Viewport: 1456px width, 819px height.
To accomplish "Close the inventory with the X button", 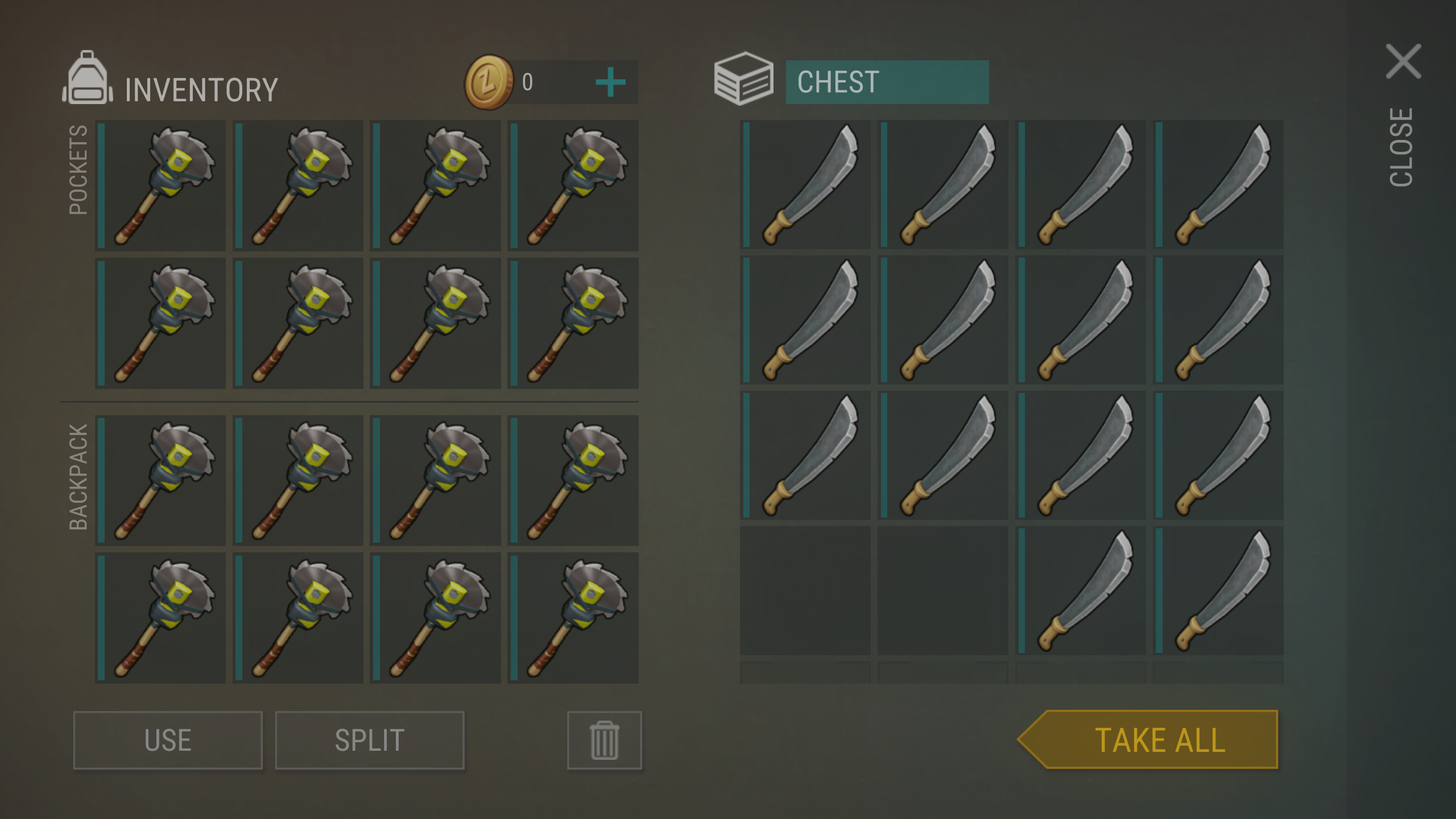I will 1403,61.
